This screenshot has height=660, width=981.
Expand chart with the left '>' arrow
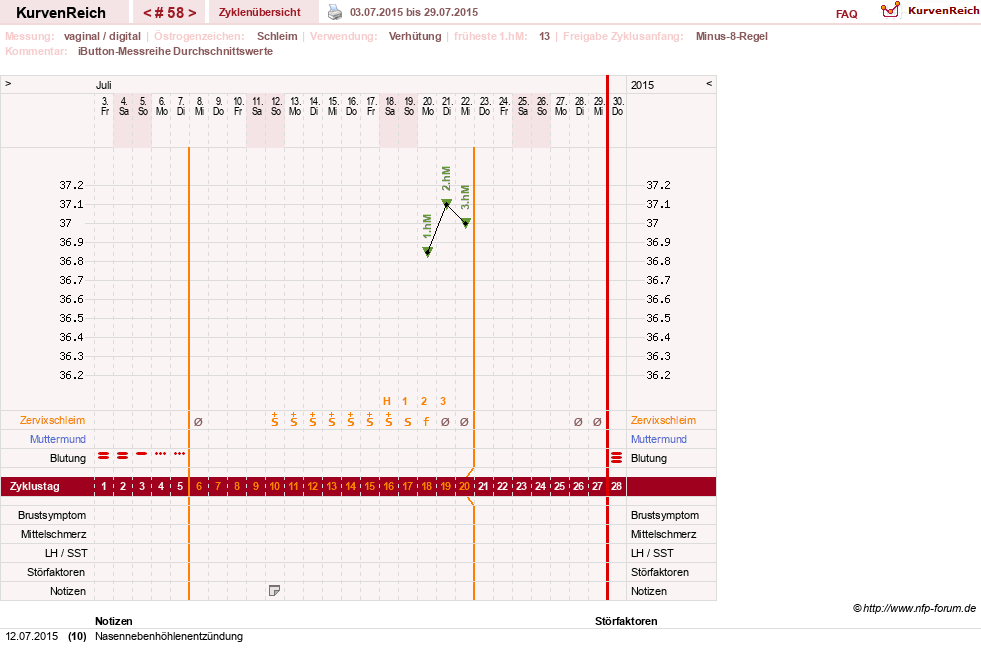coord(8,84)
